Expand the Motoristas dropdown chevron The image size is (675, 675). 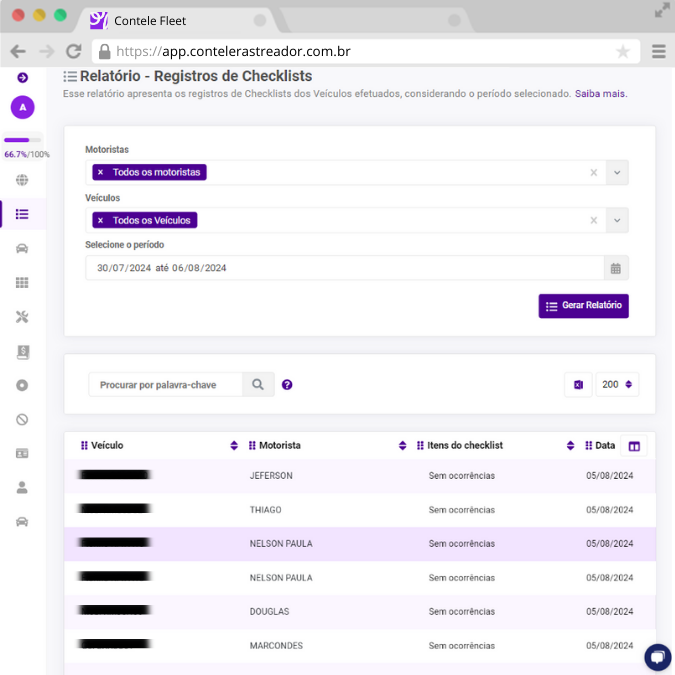click(x=617, y=173)
